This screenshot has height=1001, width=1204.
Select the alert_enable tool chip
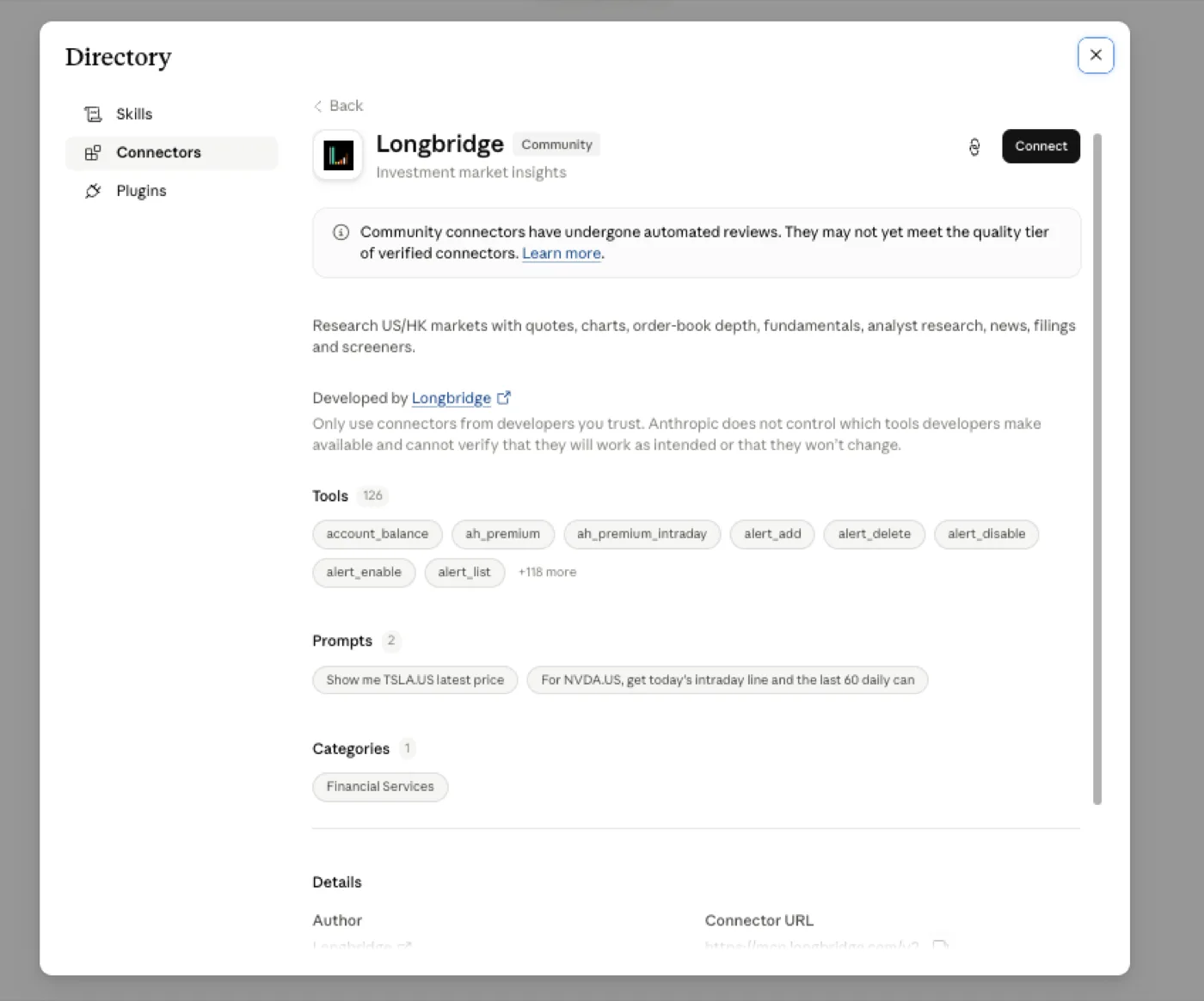click(x=364, y=573)
